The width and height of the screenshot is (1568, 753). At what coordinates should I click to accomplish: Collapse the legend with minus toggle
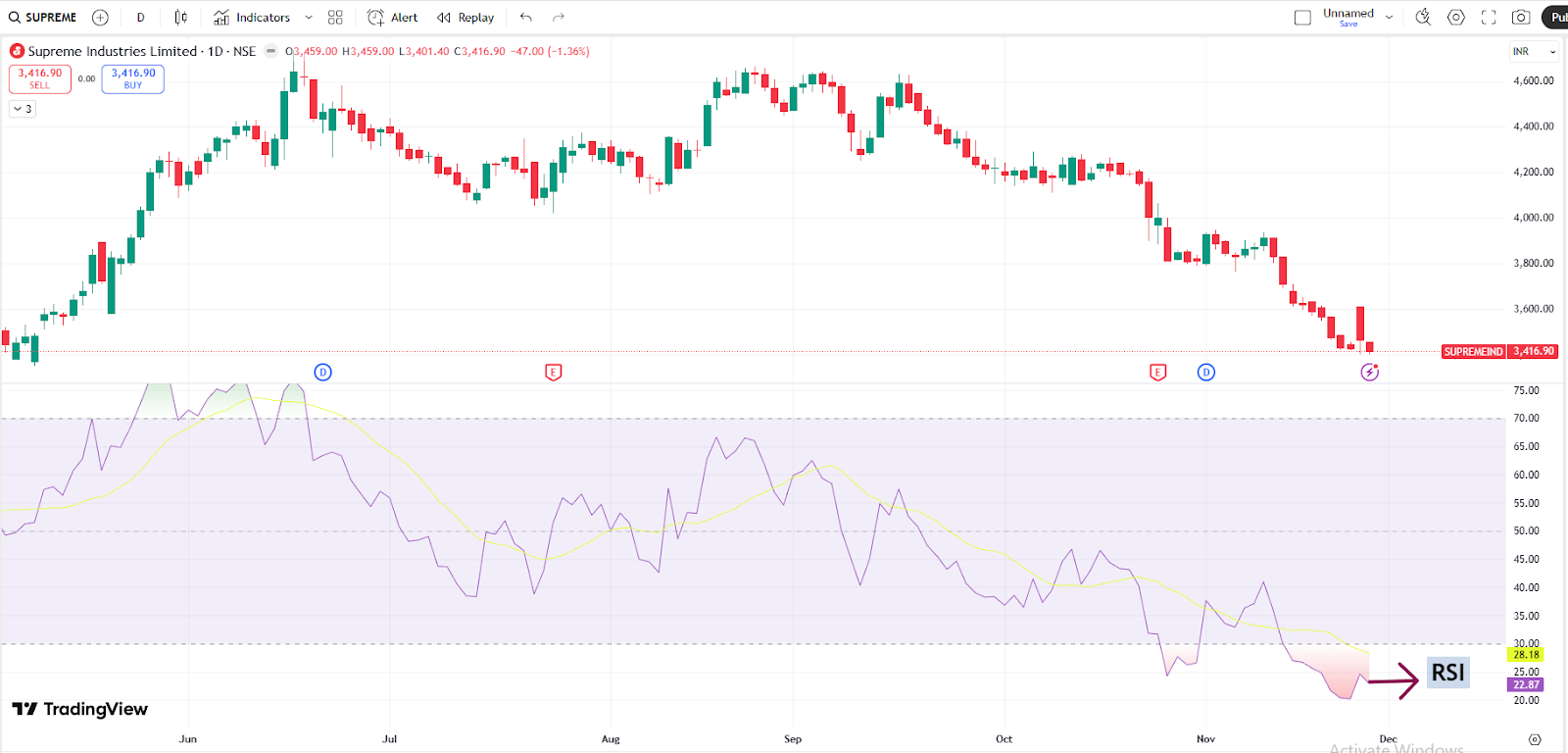[271, 51]
